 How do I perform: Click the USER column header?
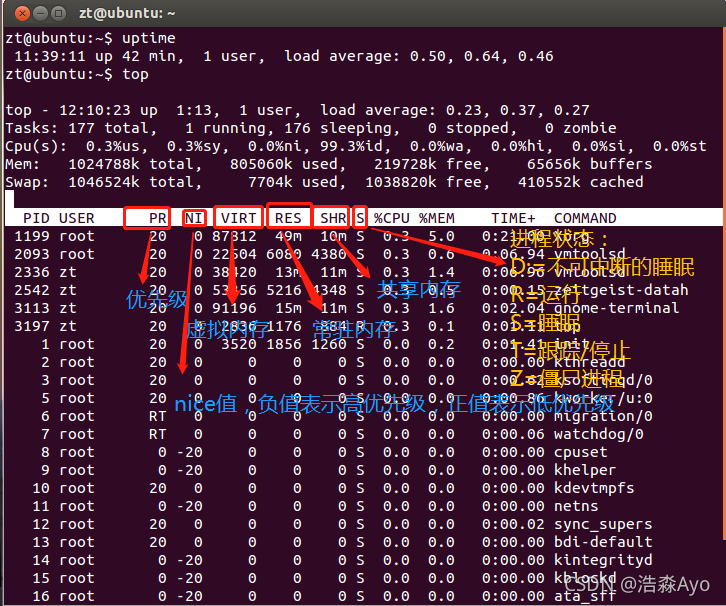[x=77, y=218]
